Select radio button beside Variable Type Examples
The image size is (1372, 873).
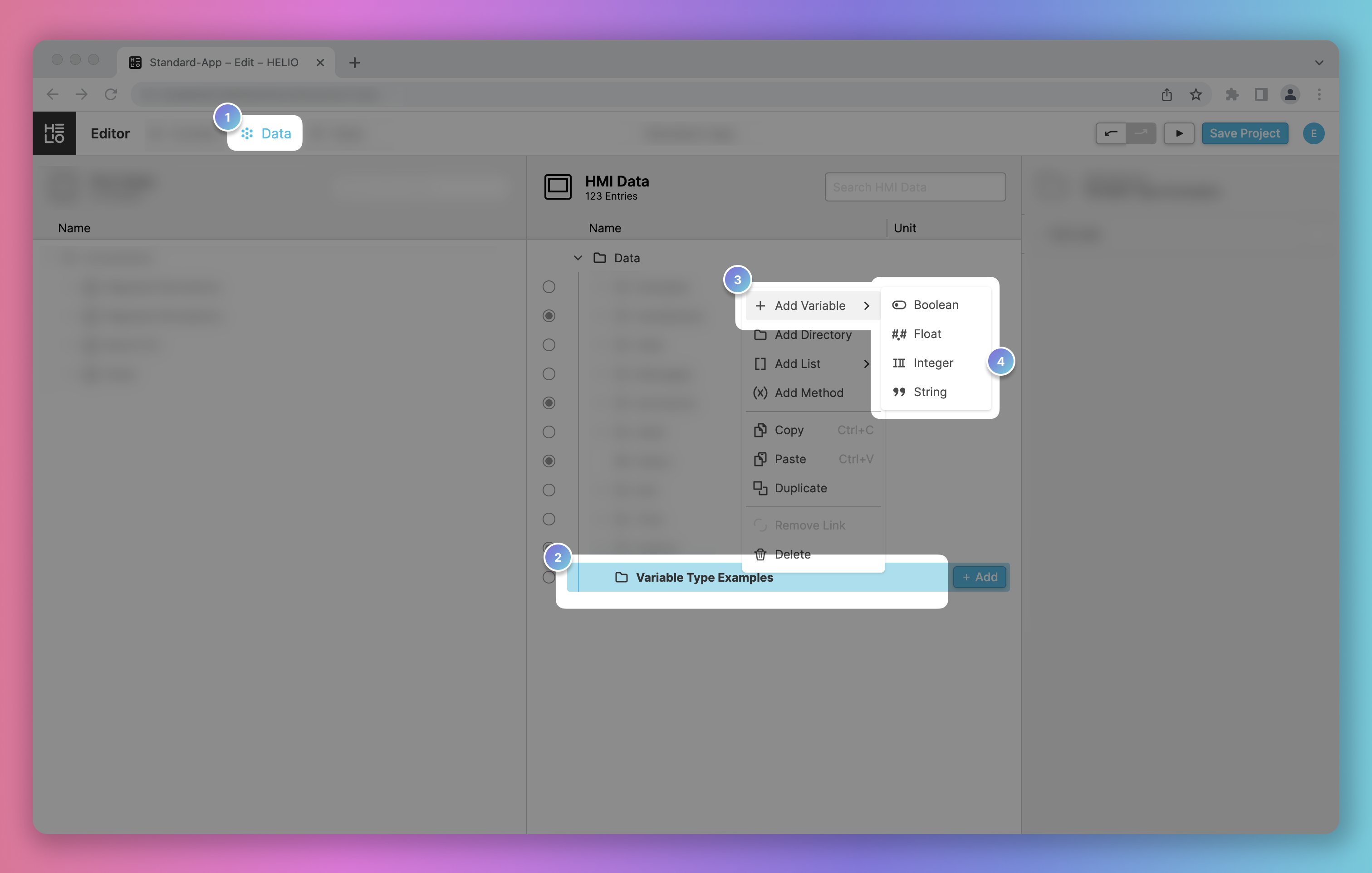[x=549, y=578]
